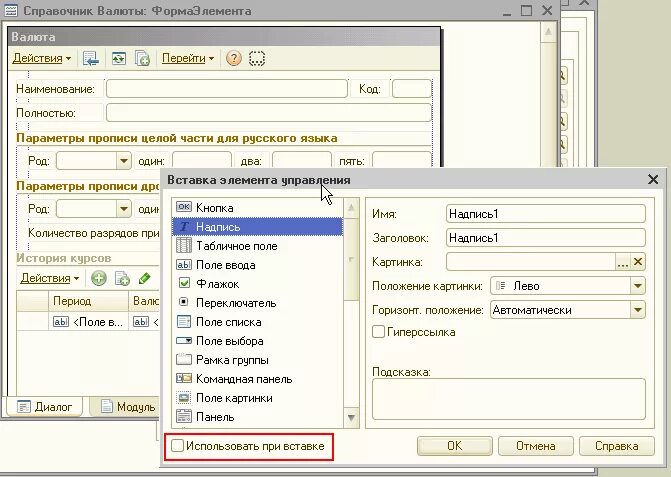Viewport: 671px width, 477px height.
Task: Maximize the Справочник Валюты window
Action: click(x=526, y=10)
